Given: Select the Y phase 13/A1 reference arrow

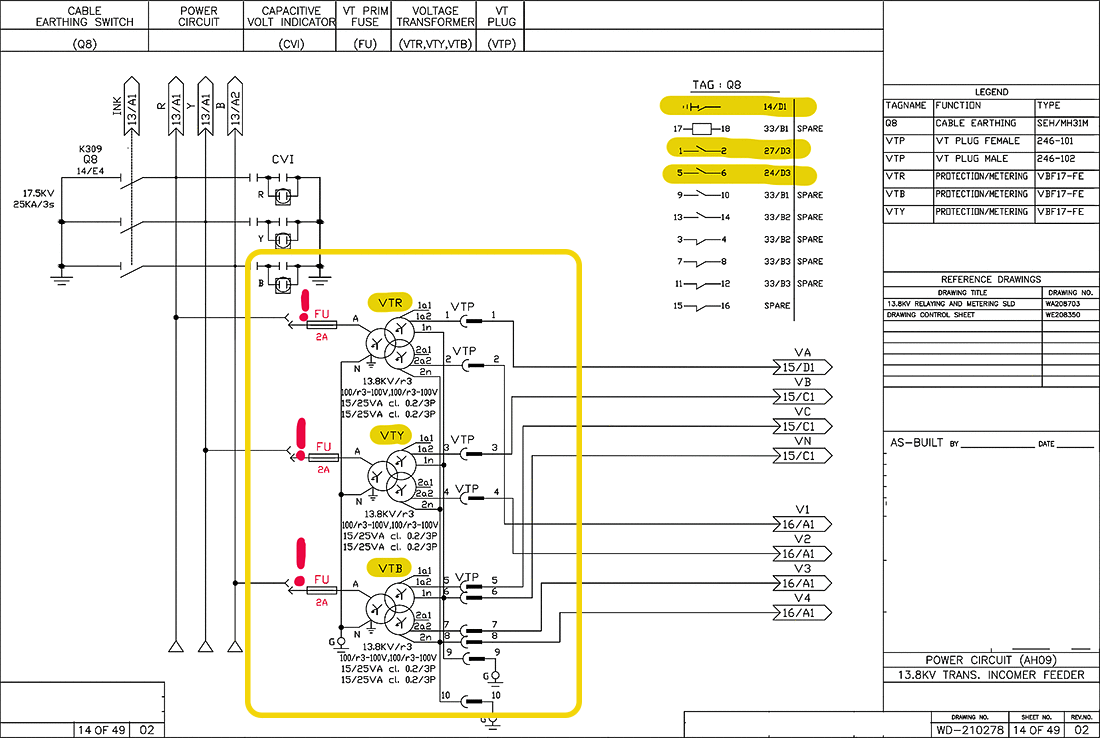Looking at the screenshot, I should (206, 106).
